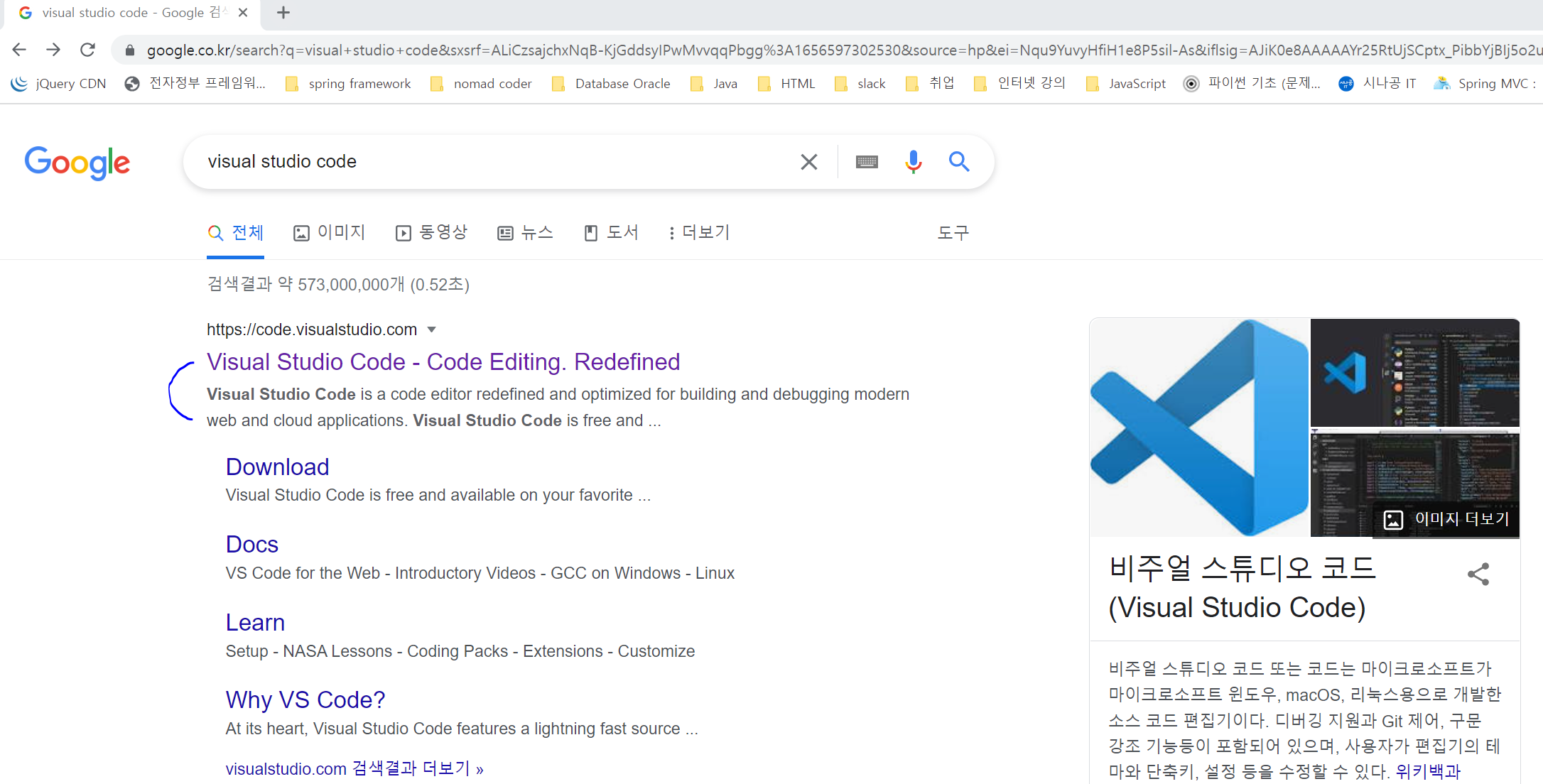Open the on-screen keyboard input tool

coord(867,162)
